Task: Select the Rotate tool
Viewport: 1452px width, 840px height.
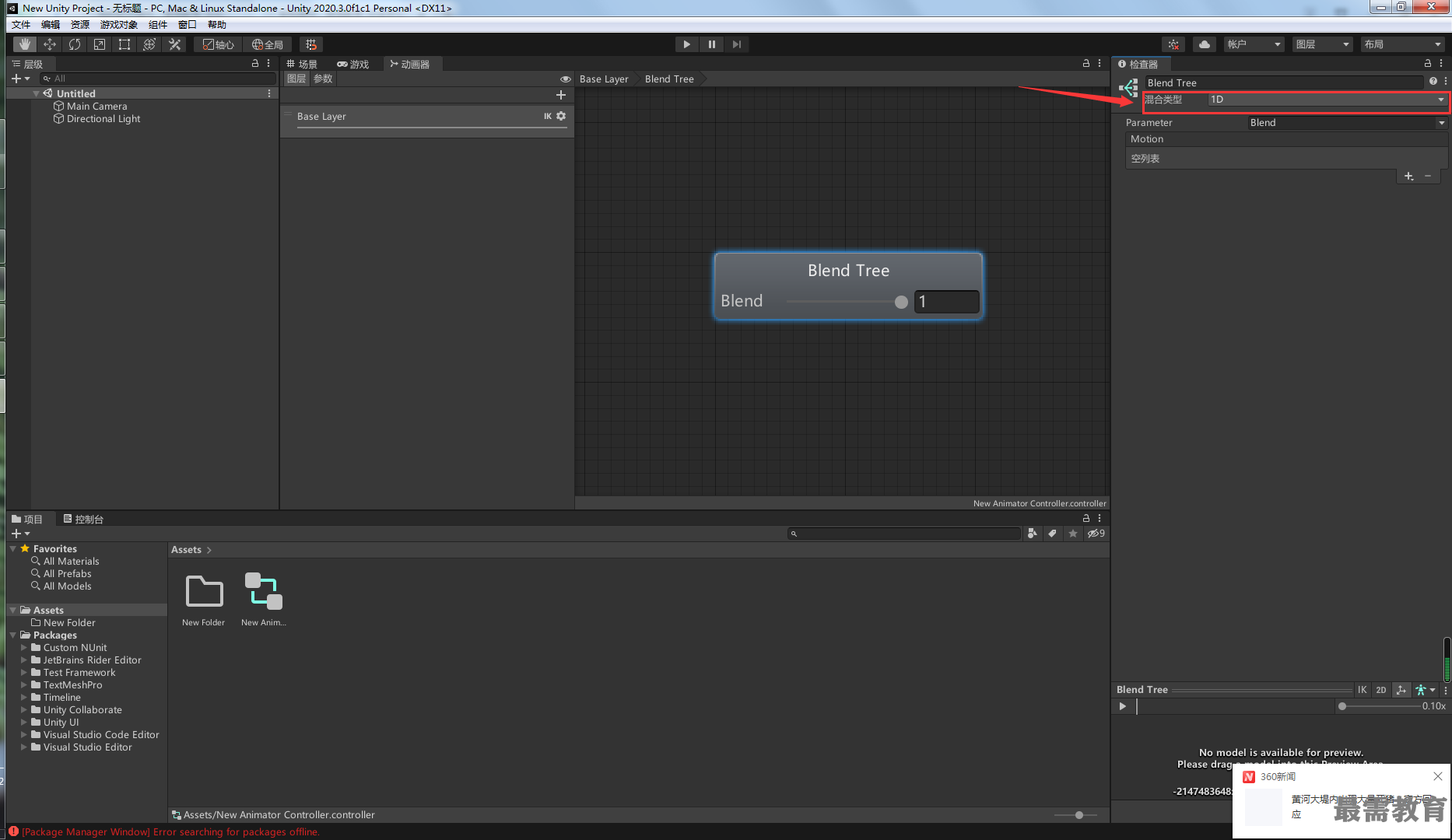Action: click(75, 44)
